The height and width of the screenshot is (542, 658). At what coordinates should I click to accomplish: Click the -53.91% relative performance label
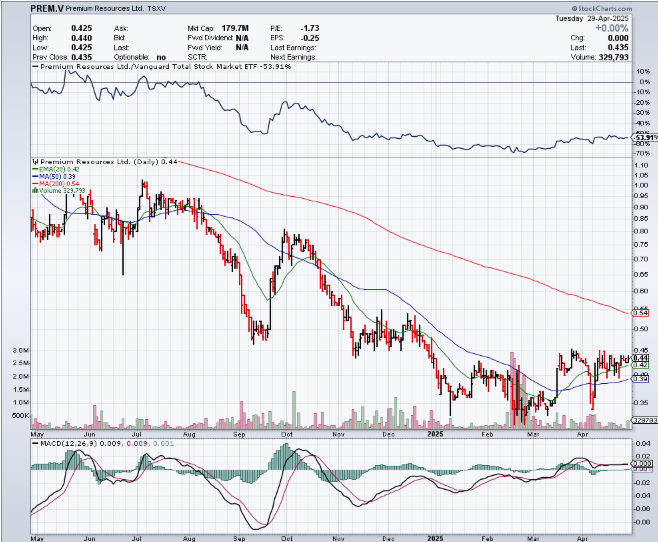[642, 138]
